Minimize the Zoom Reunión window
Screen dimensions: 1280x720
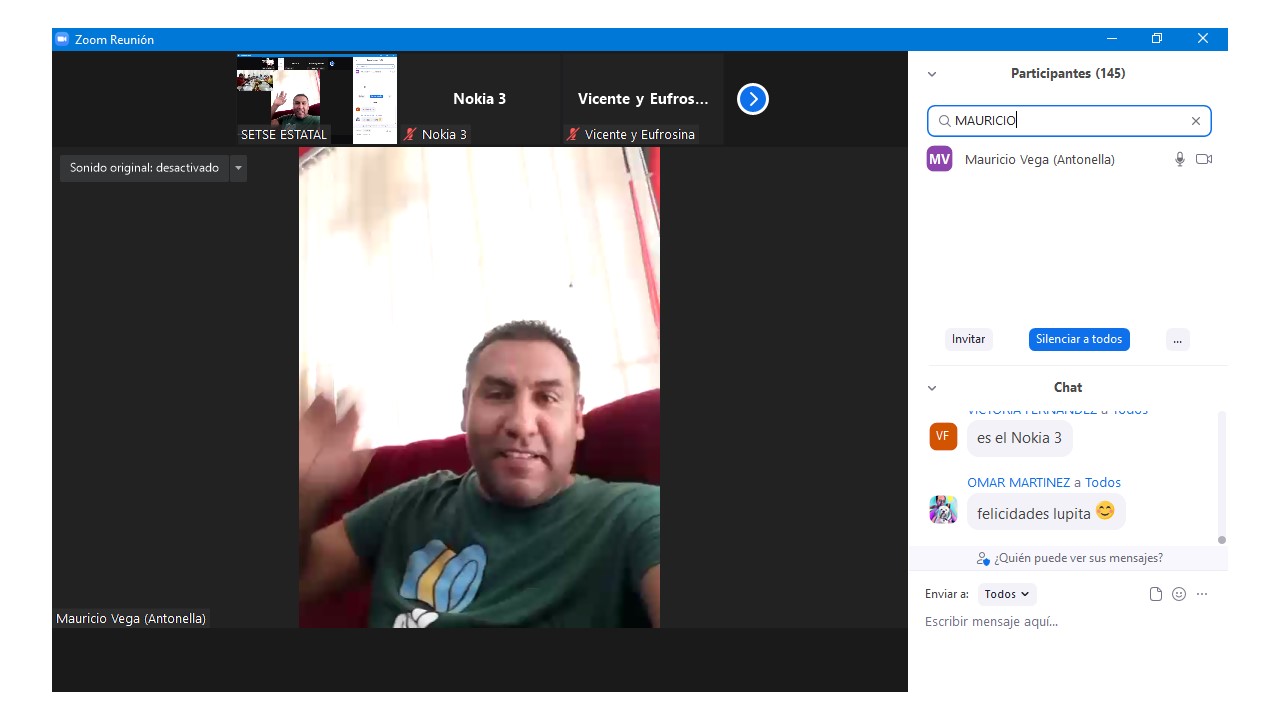pyautogui.click(x=1112, y=39)
